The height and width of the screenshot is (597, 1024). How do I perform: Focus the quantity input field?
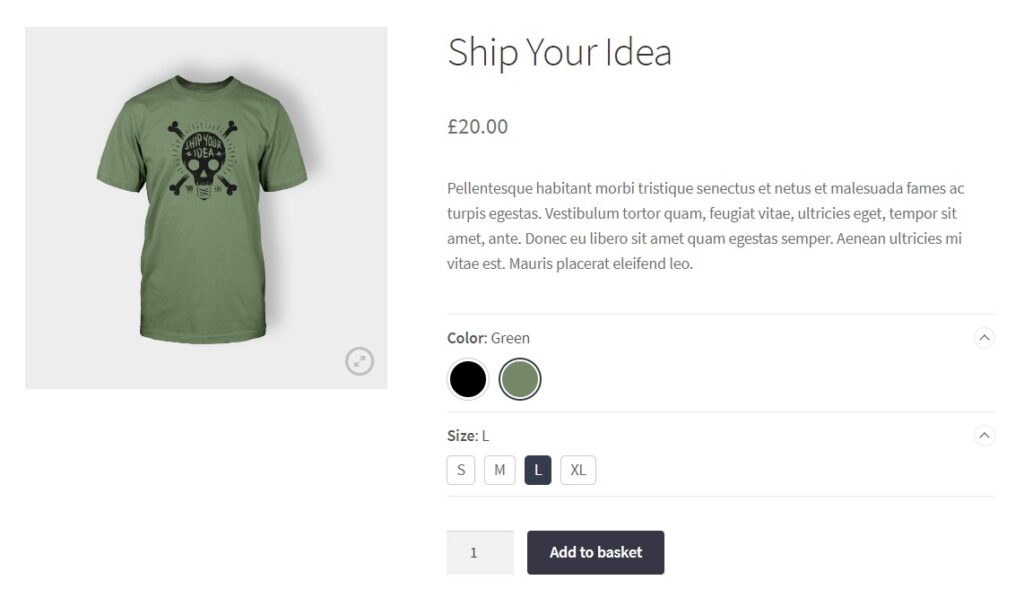click(x=479, y=552)
